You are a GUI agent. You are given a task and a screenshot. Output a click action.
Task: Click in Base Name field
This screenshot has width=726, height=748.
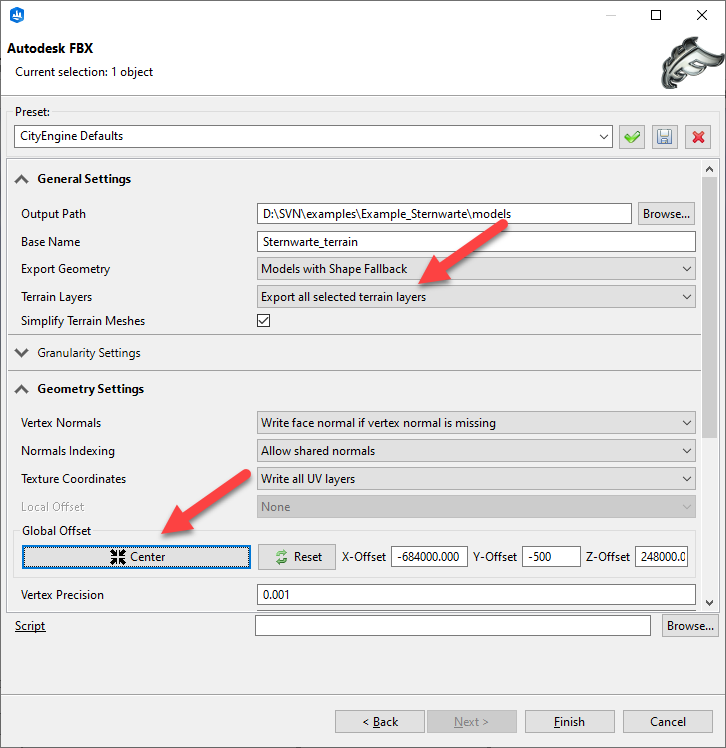(476, 242)
